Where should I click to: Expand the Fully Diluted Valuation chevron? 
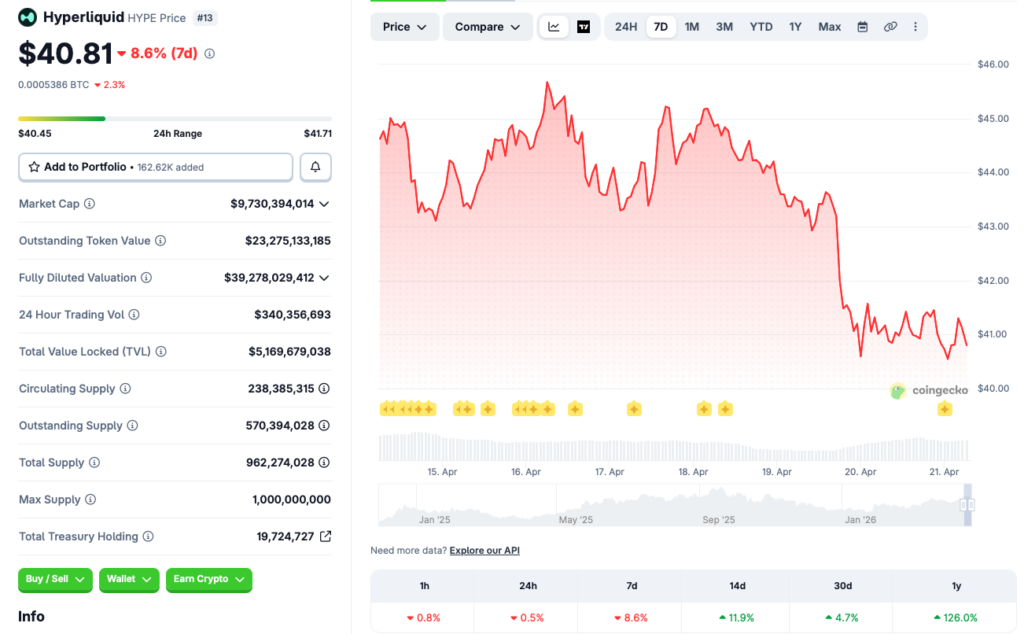[324, 278]
